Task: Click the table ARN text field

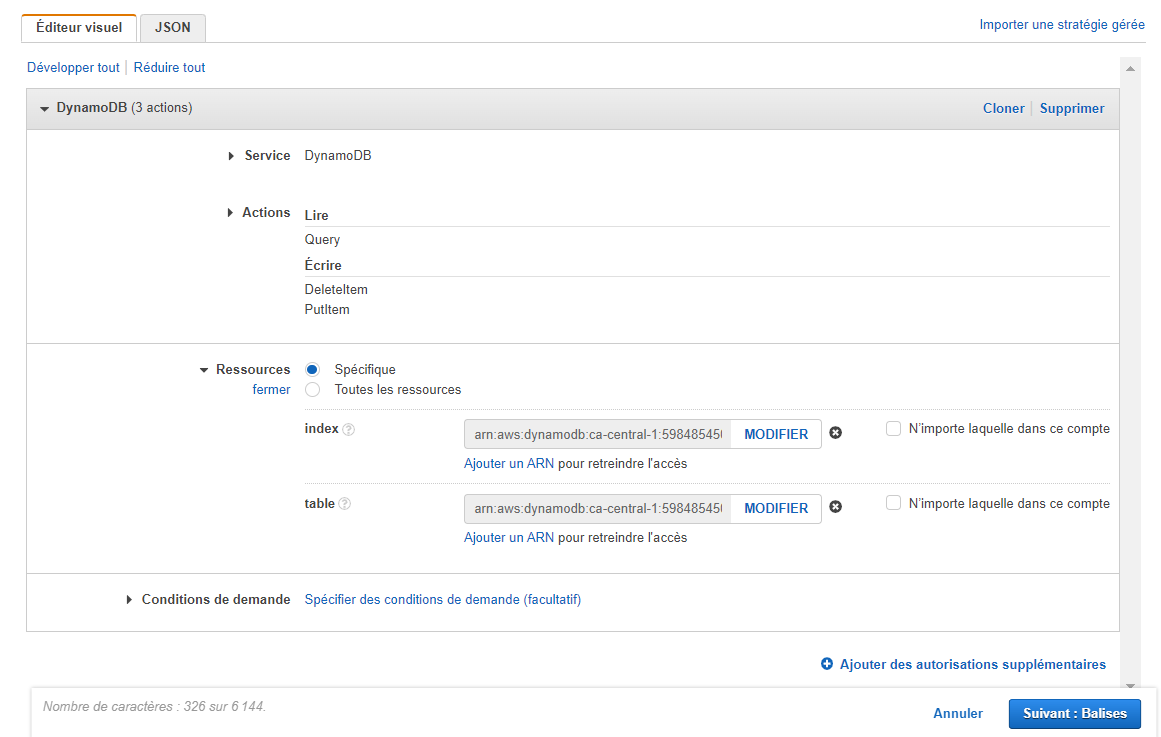Action: 598,508
